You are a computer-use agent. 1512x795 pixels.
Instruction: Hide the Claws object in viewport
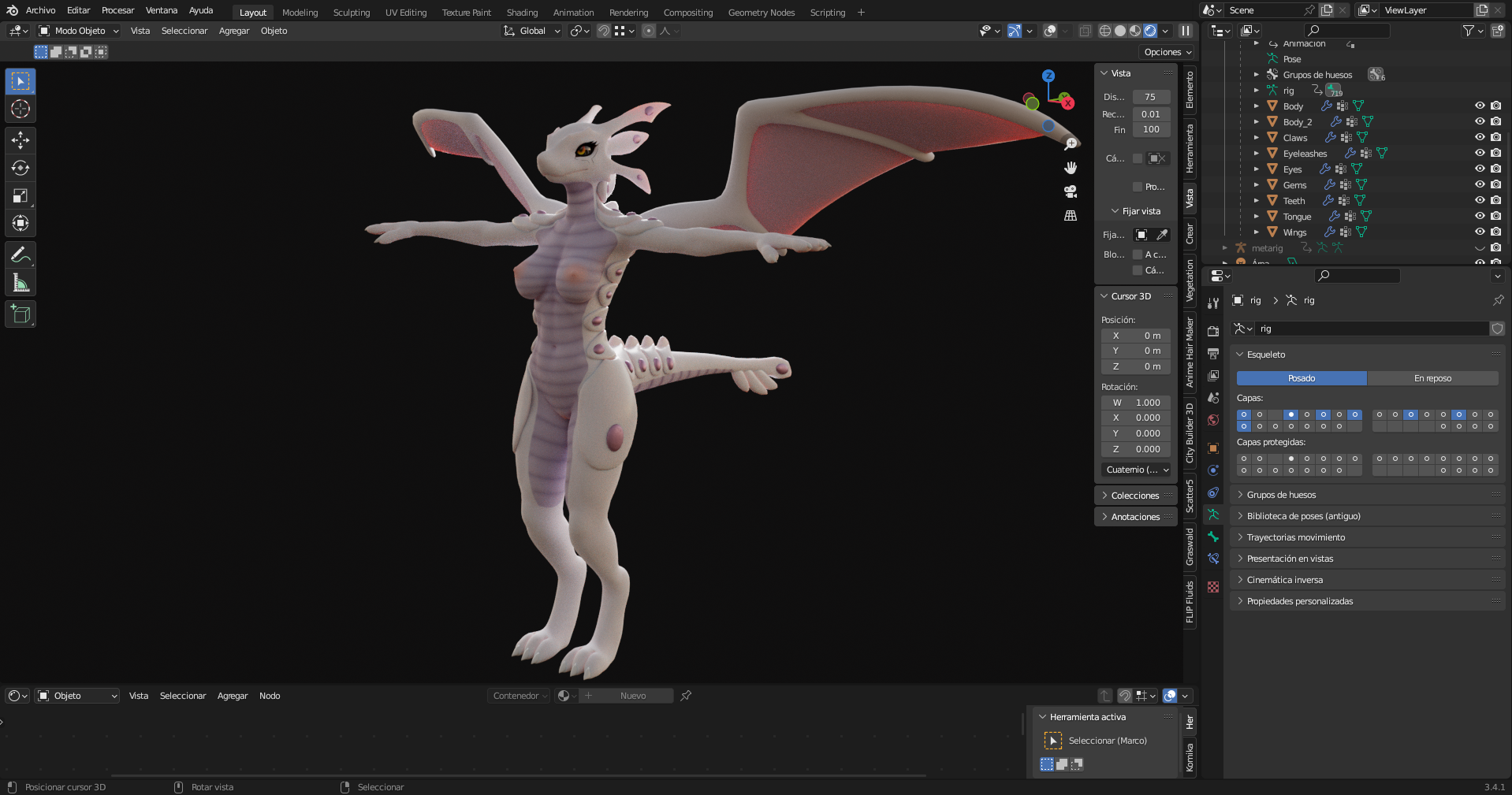(1480, 137)
